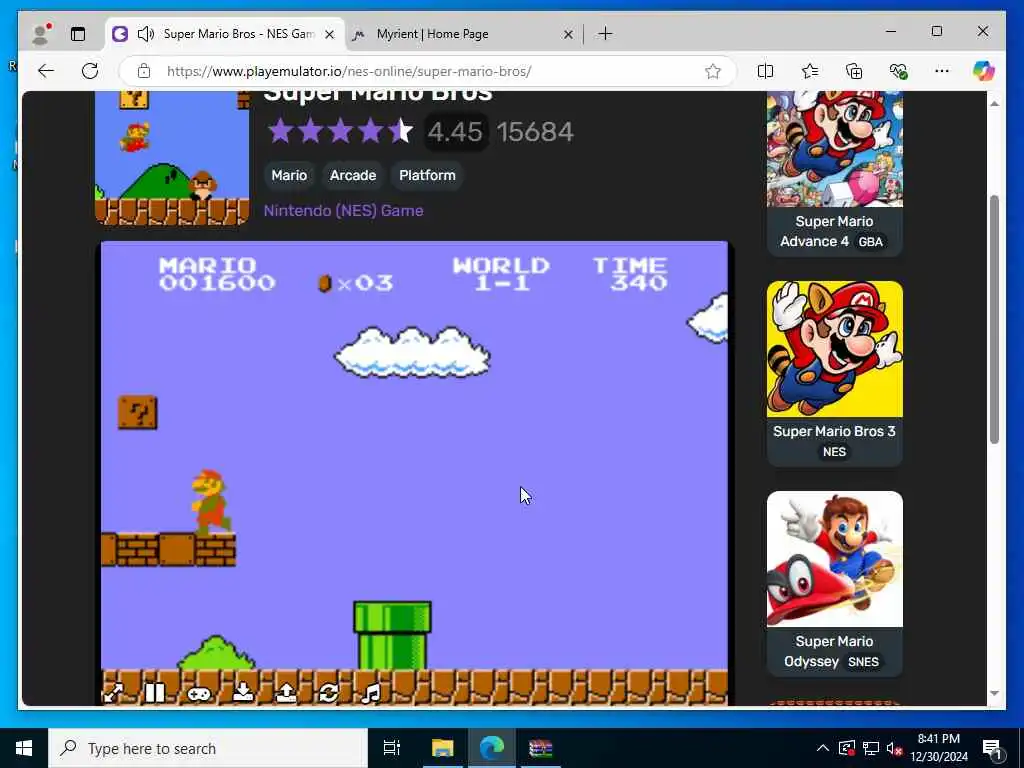This screenshot has width=1024, height=768.
Task: Click the question block in the game
Action: [138, 413]
